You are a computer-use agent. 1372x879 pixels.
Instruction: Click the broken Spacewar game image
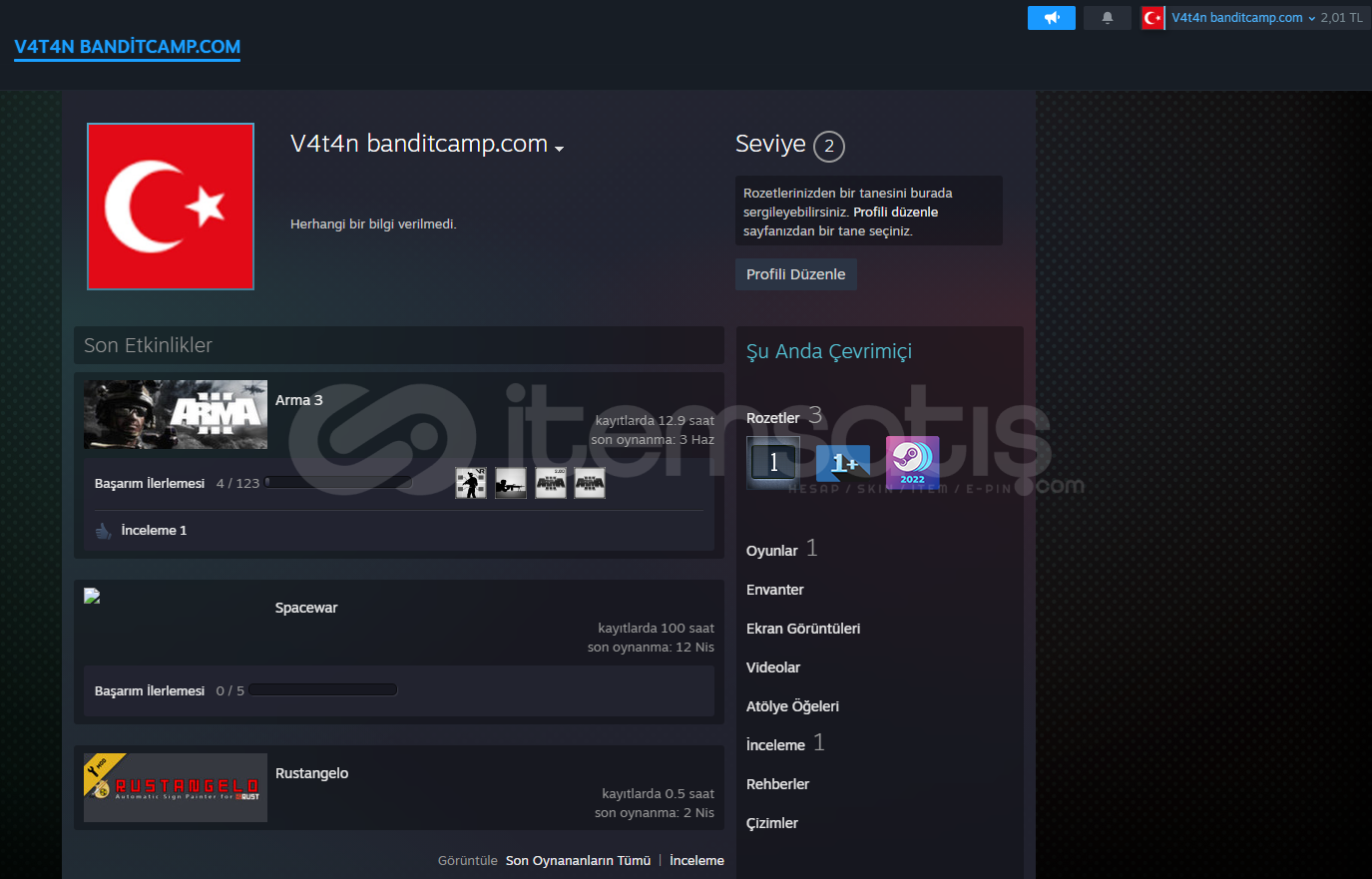click(x=92, y=596)
